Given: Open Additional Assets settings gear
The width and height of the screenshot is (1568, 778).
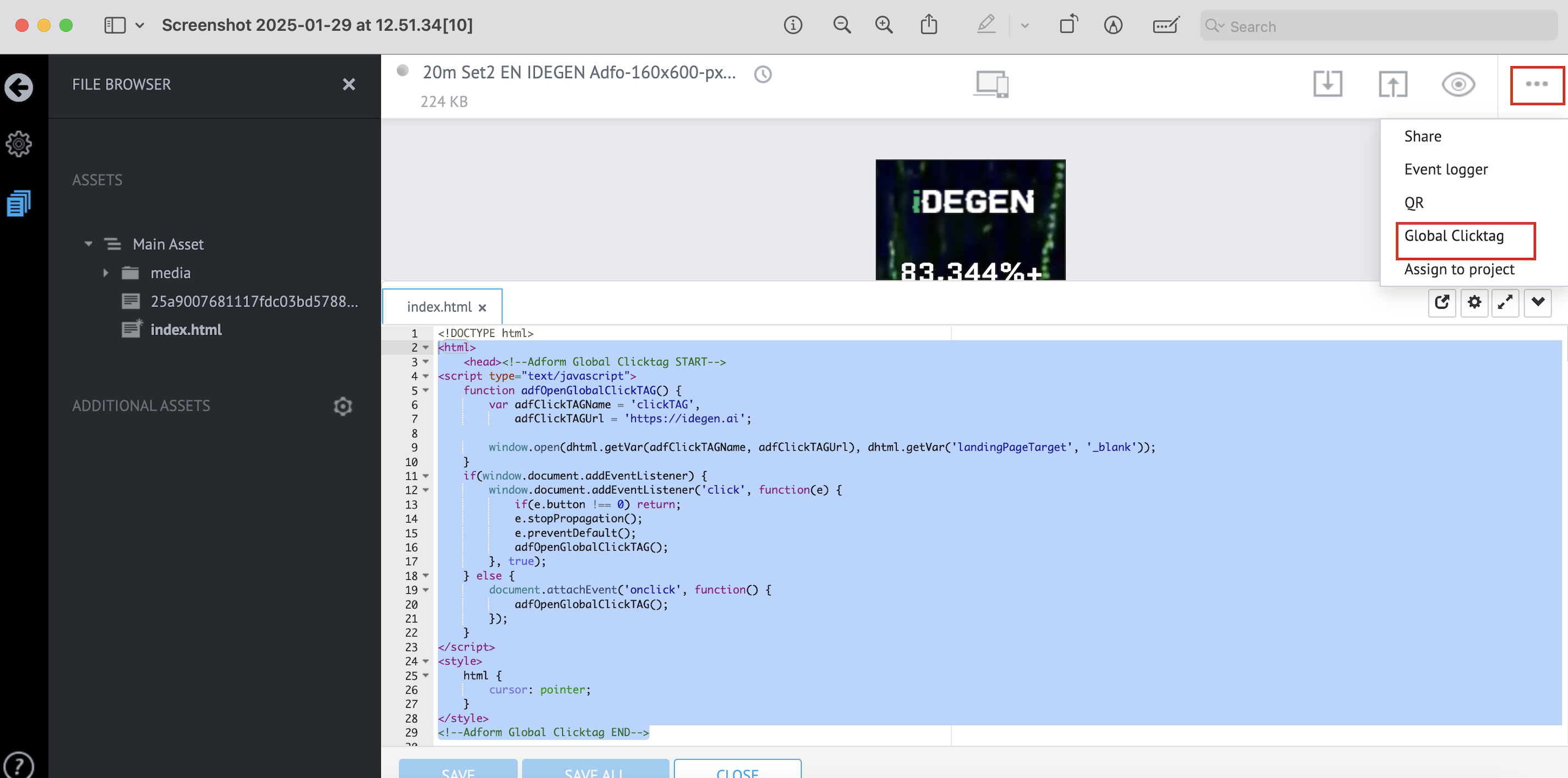Looking at the screenshot, I should click(x=343, y=406).
